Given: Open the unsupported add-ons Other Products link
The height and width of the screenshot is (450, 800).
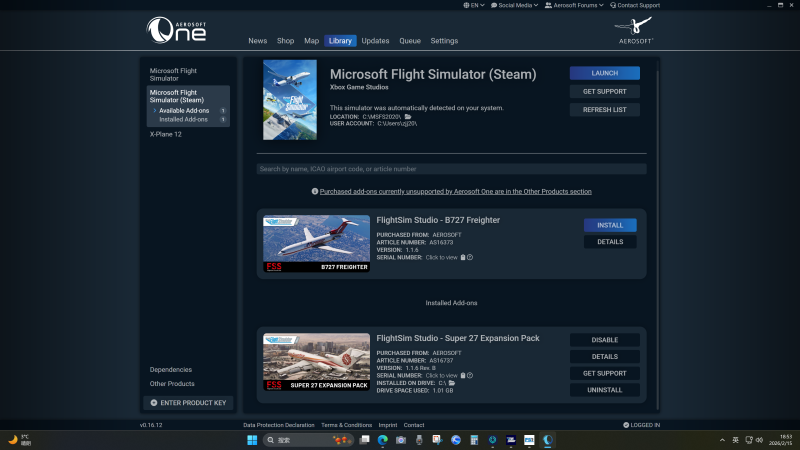Looking at the screenshot, I should coord(456,191).
